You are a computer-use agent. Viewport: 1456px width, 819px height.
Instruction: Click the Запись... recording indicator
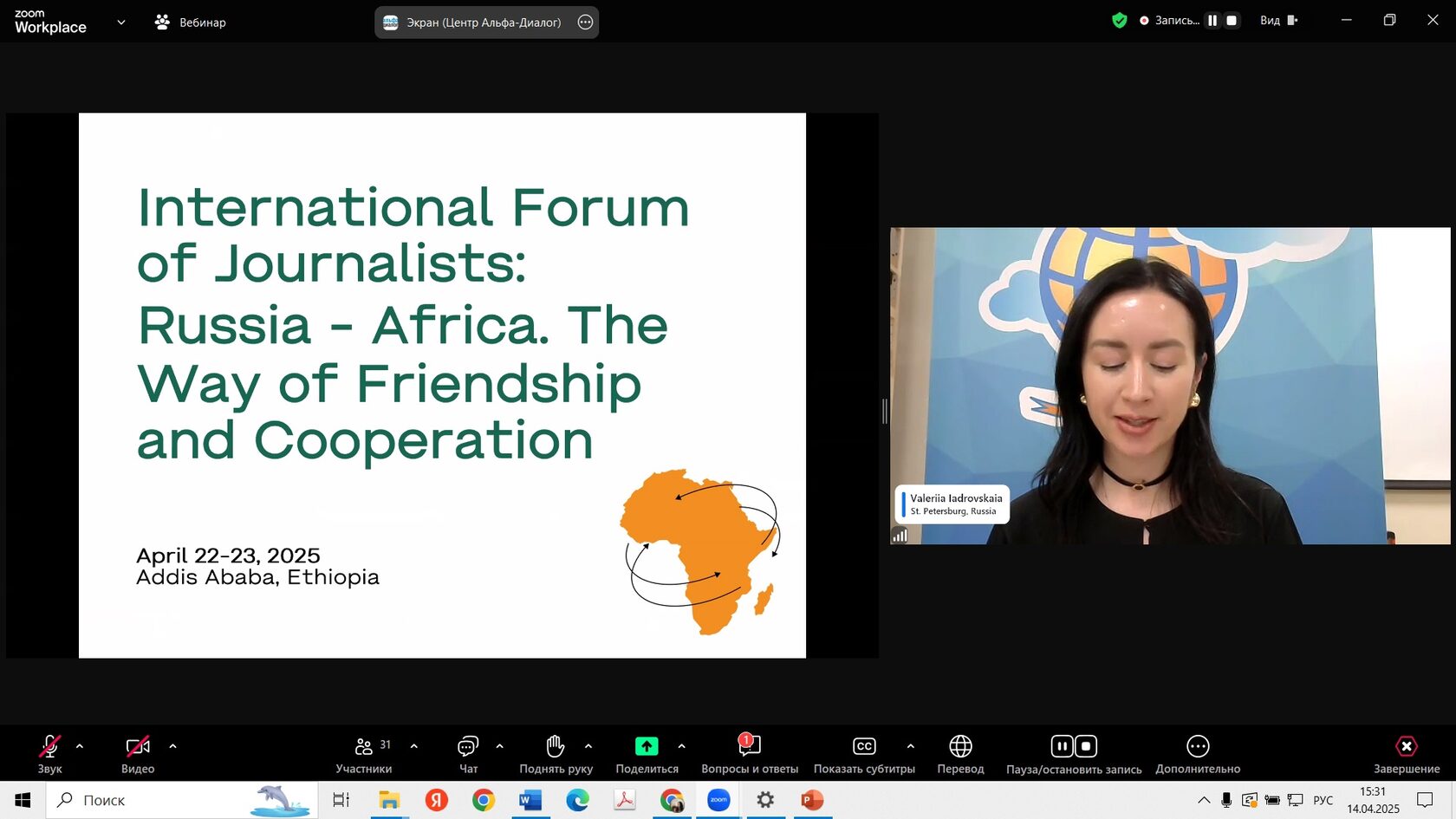click(x=1170, y=21)
